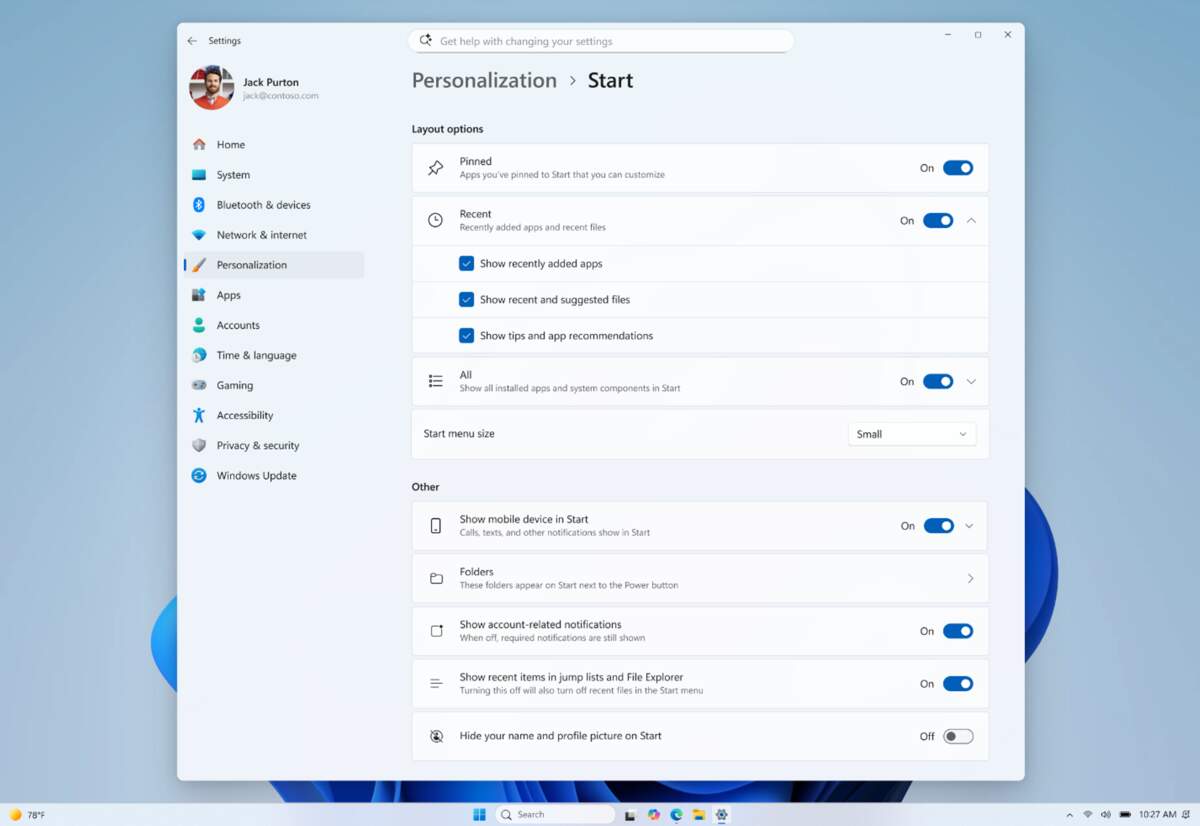This screenshot has width=1200, height=826.
Task: Turn off the All apps toggle
Action: coord(937,381)
